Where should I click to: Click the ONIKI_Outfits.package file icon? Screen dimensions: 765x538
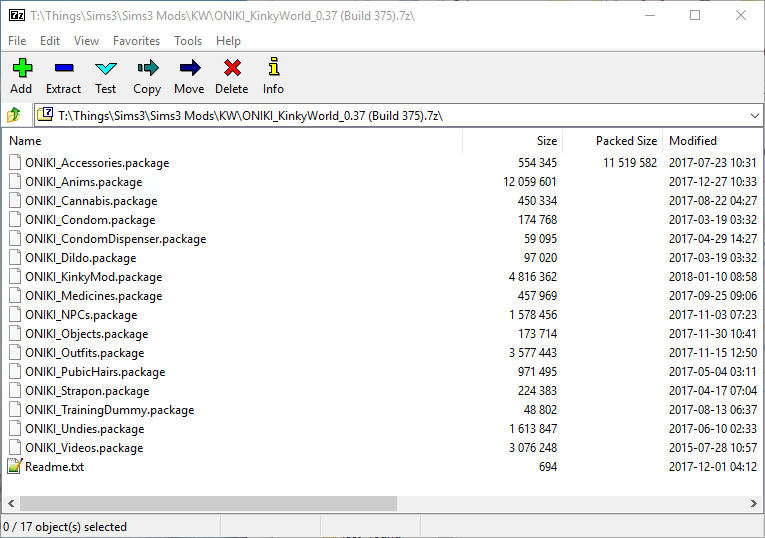(x=15, y=353)
